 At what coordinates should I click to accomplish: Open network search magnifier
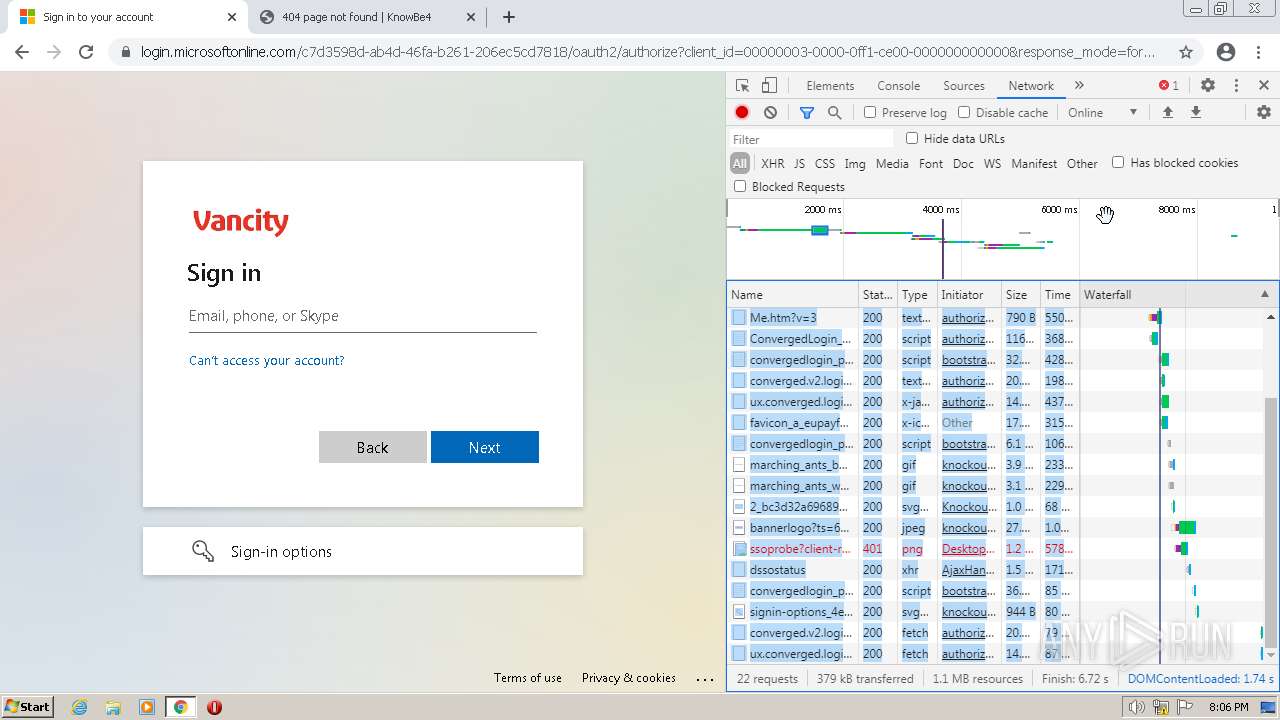point(835,113)
